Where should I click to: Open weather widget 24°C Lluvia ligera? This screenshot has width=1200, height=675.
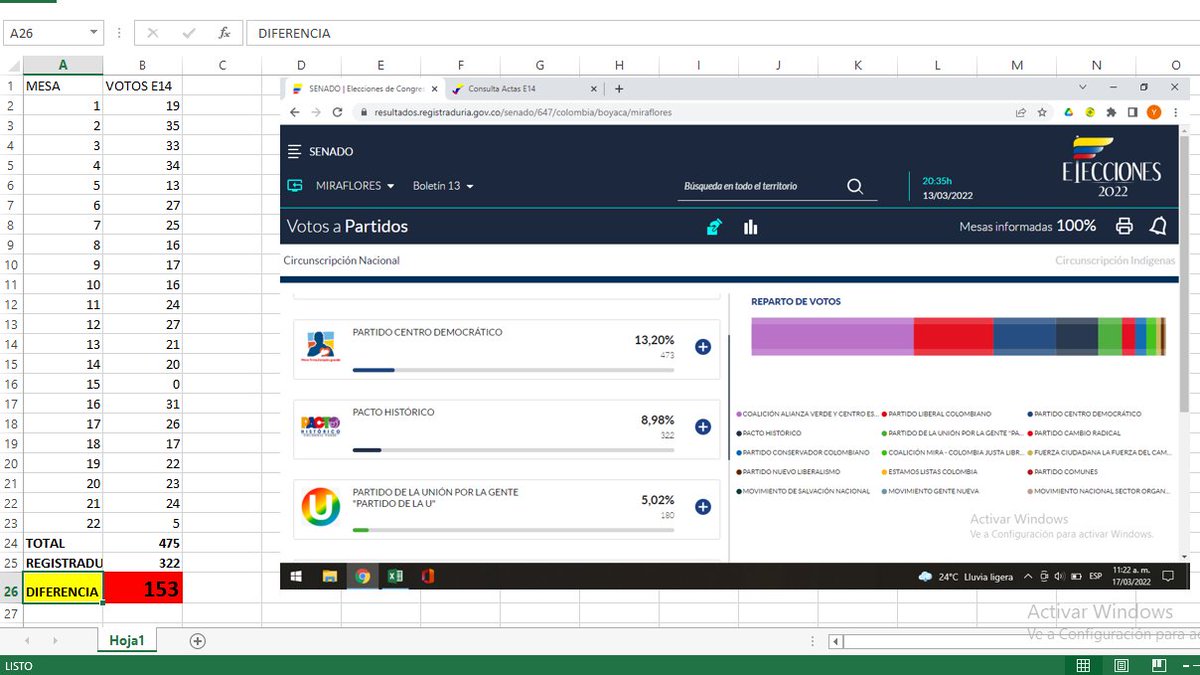point(965,577)
